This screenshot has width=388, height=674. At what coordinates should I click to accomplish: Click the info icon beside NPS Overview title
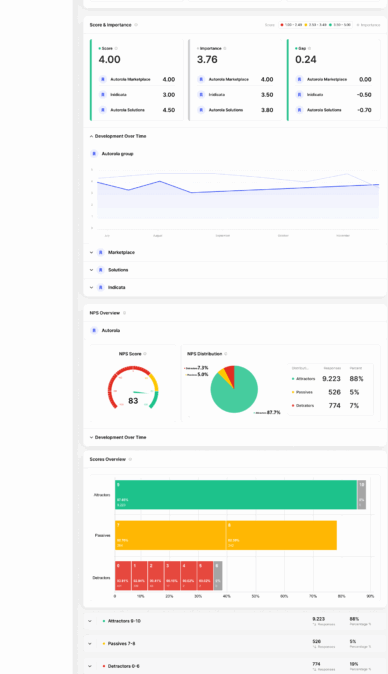[x=125, y=313]
